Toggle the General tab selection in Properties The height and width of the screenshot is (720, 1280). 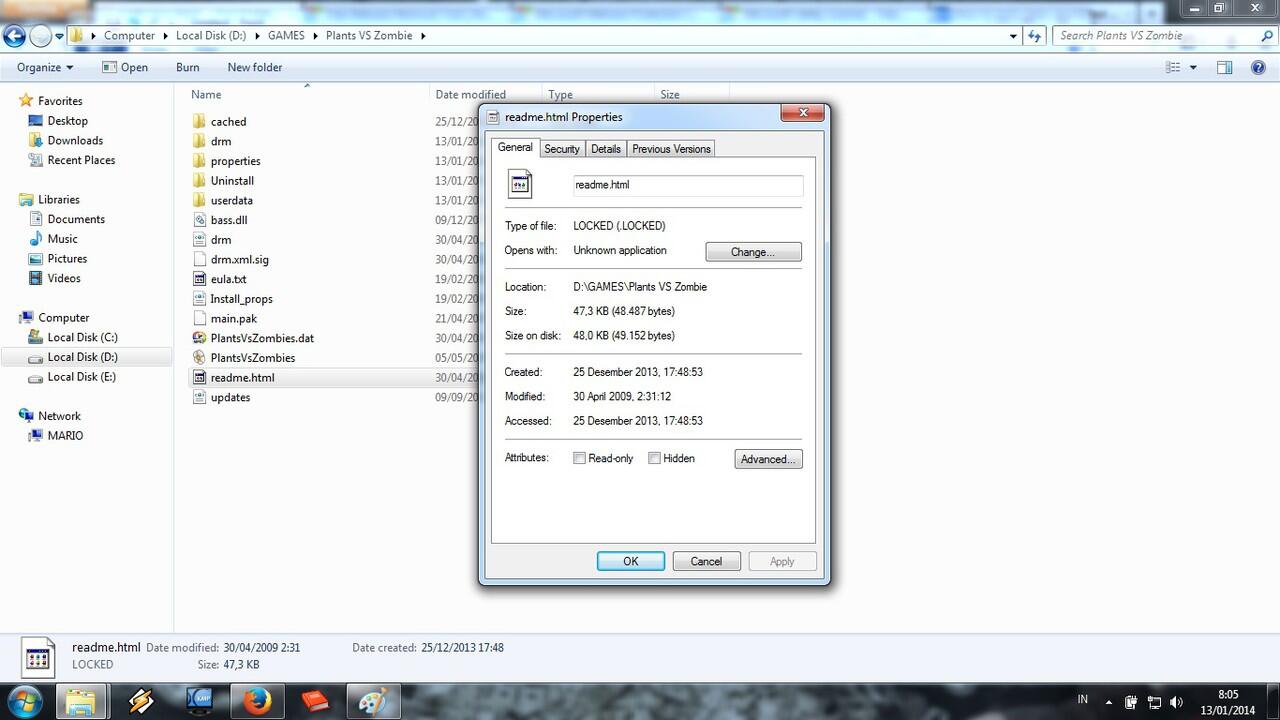[515, 147]
